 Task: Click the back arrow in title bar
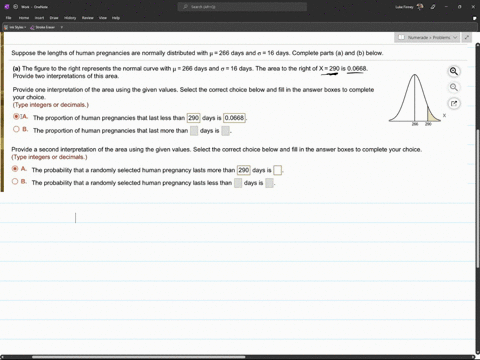15,7
